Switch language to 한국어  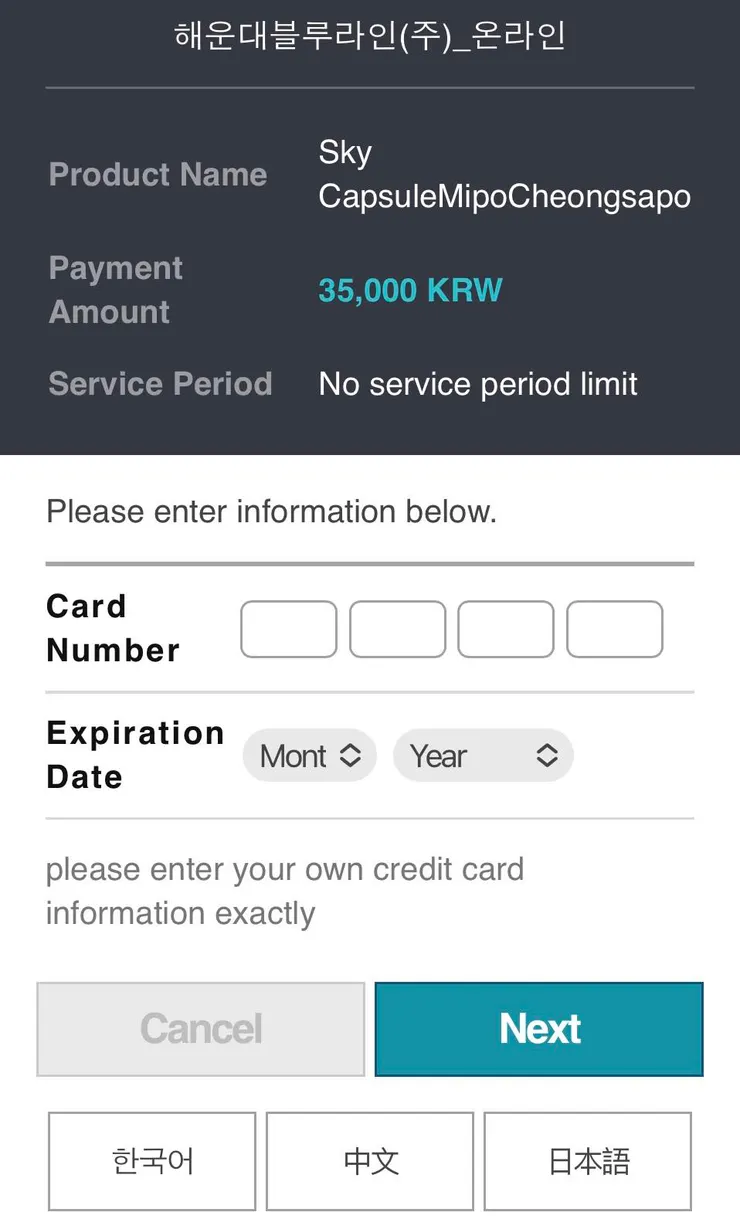152,1161
